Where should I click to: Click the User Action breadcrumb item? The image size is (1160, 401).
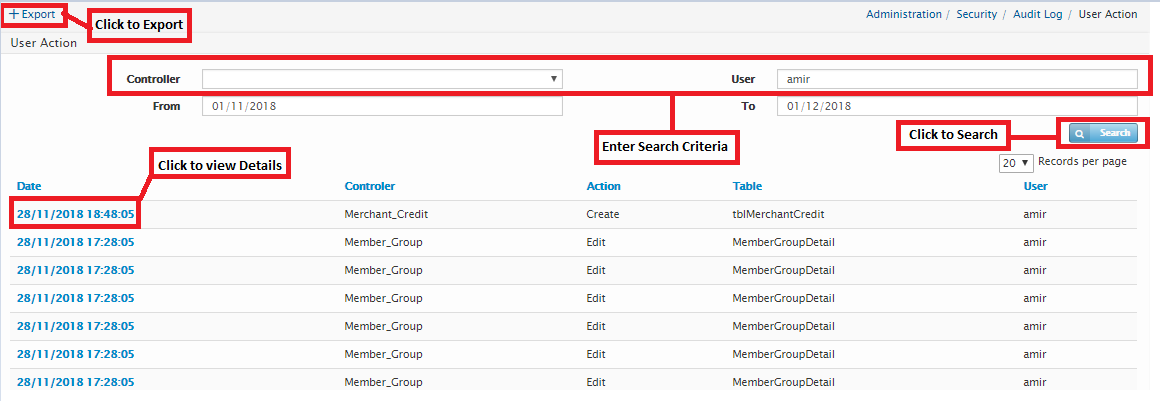pos(1107,15)
